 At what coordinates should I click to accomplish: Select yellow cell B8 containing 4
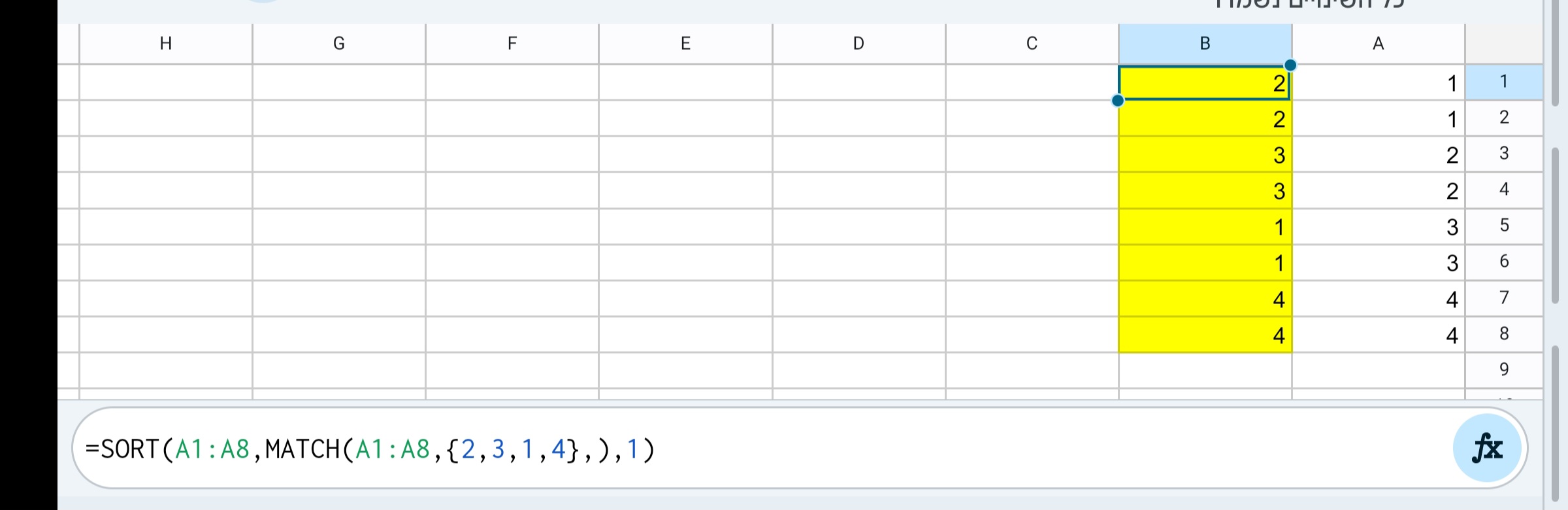pos(1204,335)
